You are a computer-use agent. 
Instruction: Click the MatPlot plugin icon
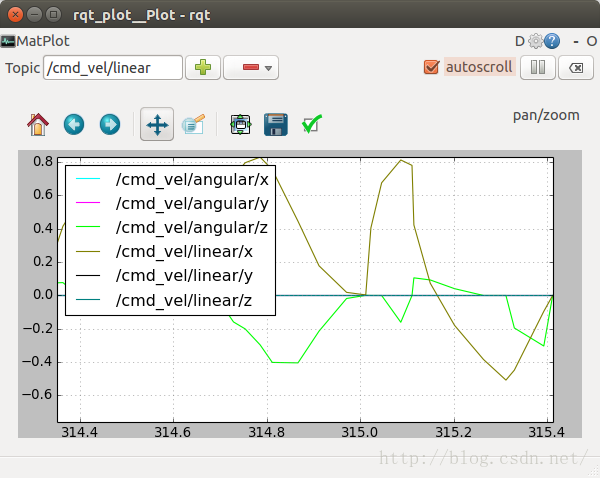(x=8, y=41)
